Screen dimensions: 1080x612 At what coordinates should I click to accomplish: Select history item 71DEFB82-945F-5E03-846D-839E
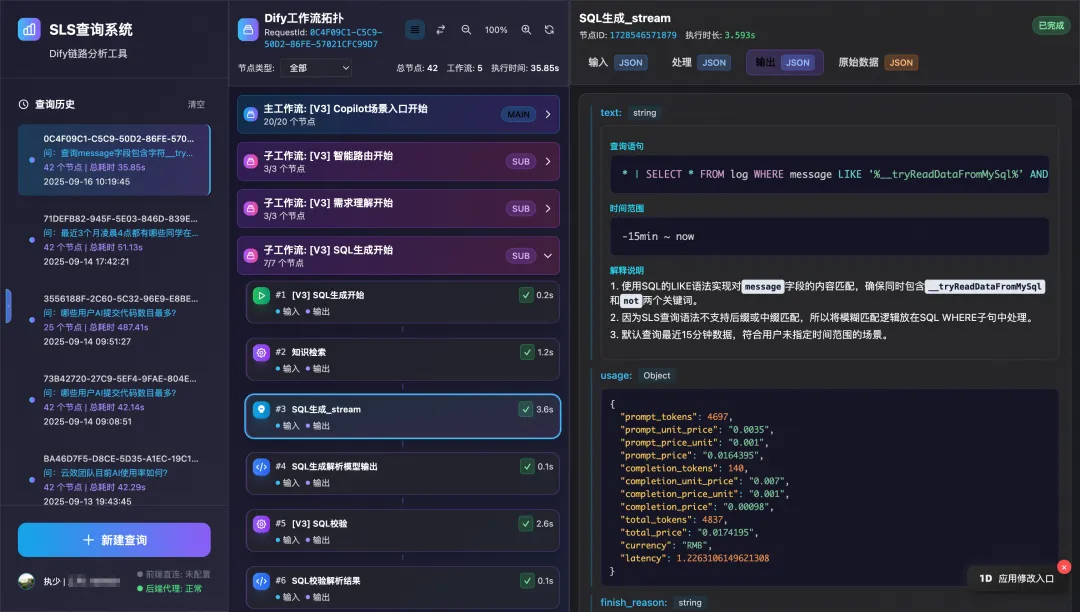pos(114,240)
